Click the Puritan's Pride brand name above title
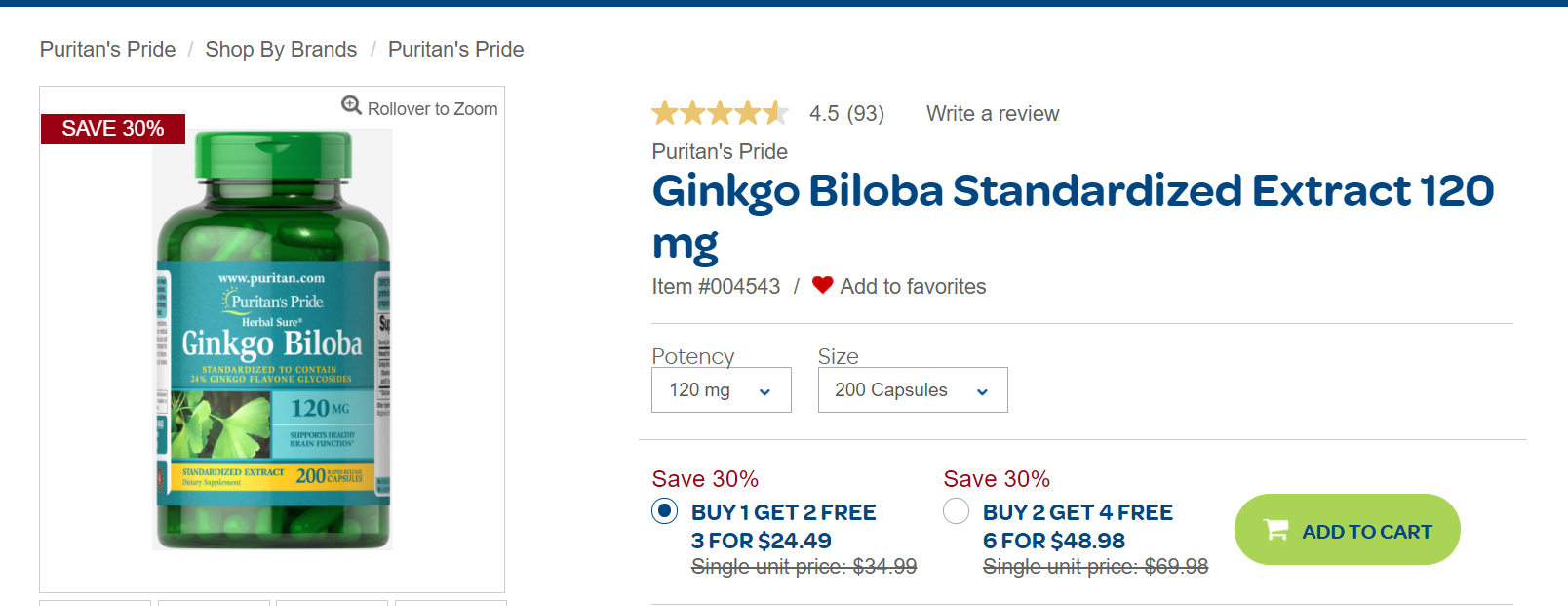The width and height of the screenshot is (1568, 606). (720, 152)
